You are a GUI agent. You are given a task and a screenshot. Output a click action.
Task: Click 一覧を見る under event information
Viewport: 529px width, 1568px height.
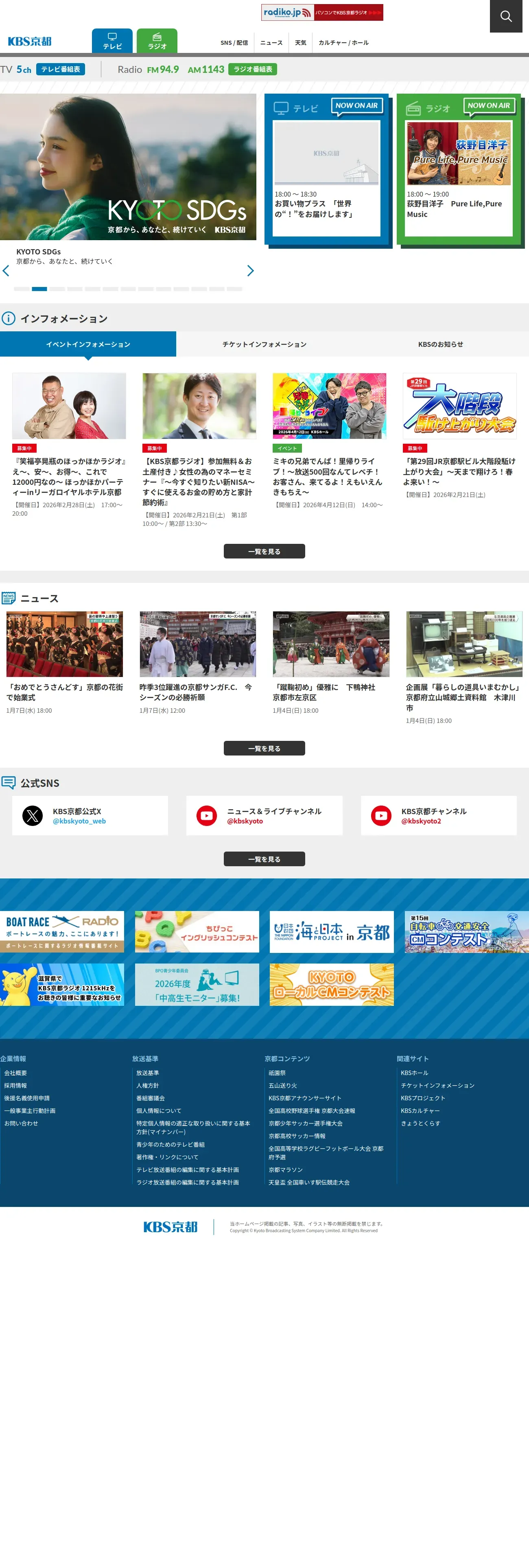(x=264, y=552)
